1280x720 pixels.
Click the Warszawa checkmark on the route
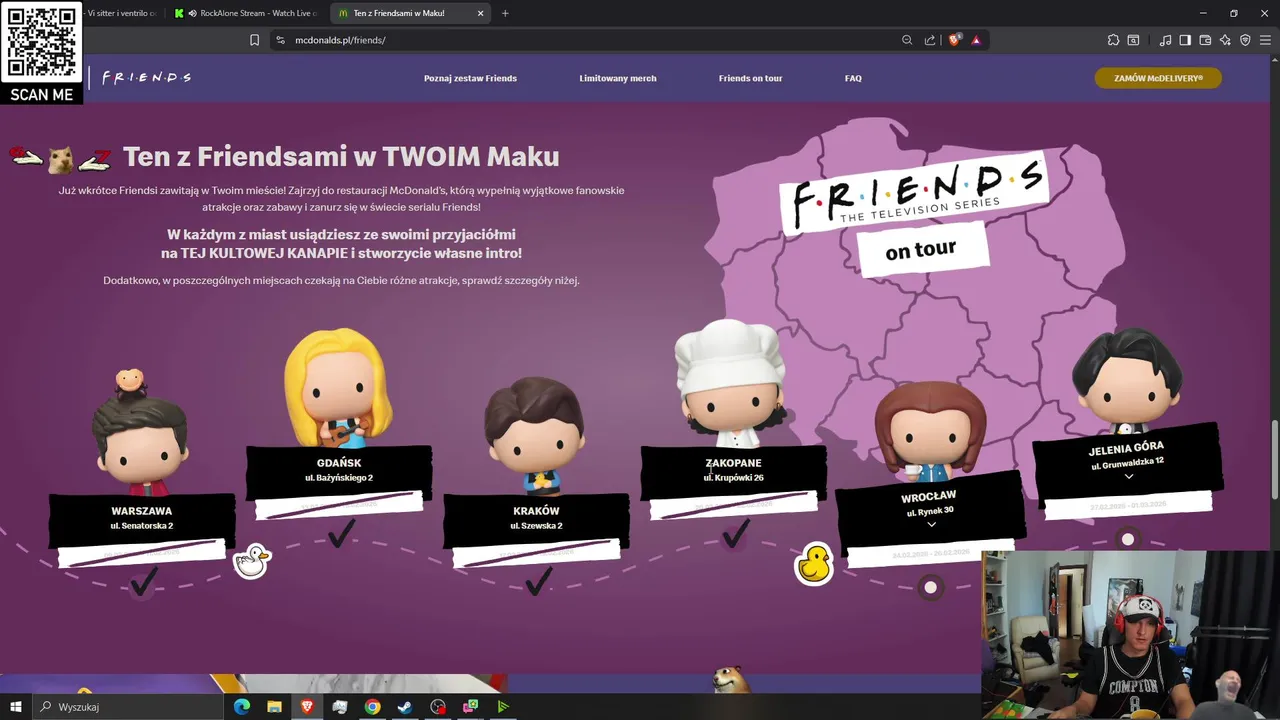[x=144, y=582]
